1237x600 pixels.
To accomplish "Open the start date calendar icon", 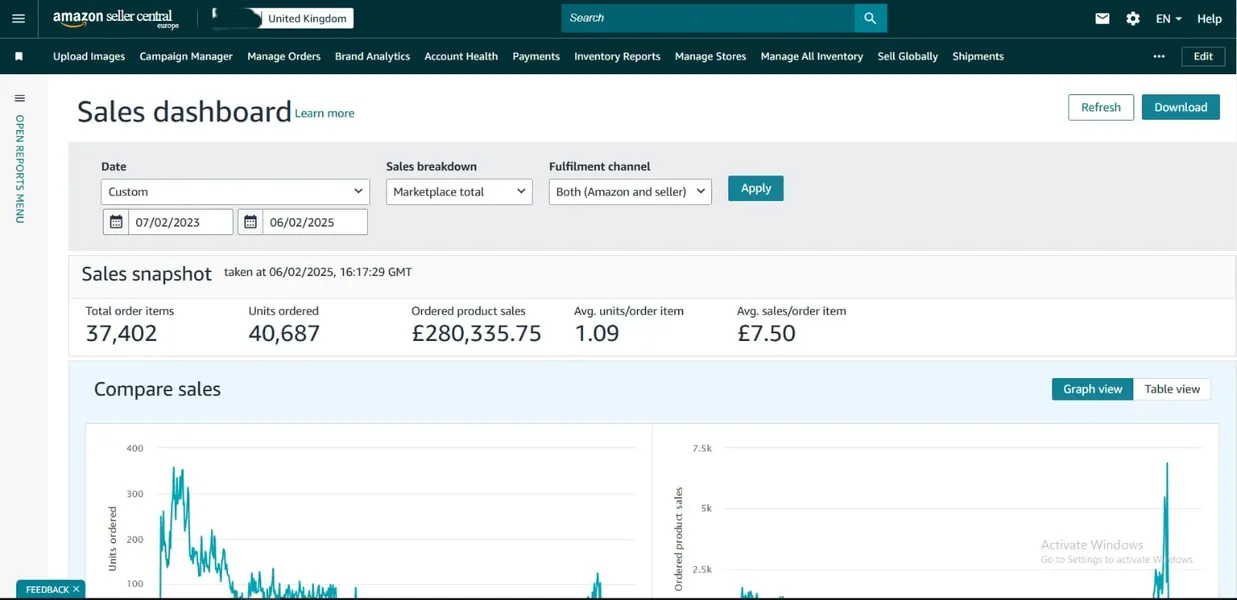I will point(116,222).
